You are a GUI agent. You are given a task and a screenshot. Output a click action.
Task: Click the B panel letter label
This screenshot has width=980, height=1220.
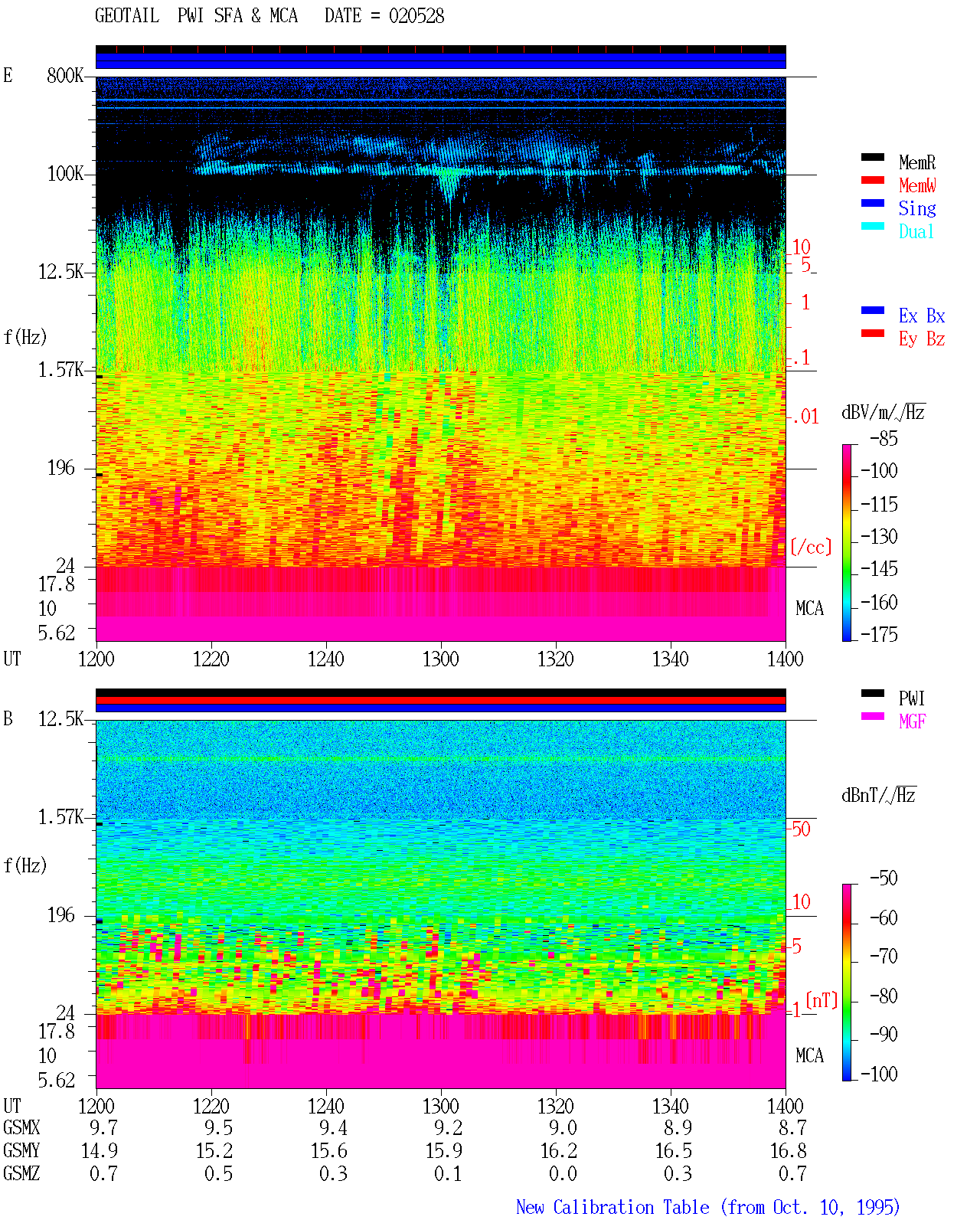[8, 718]
